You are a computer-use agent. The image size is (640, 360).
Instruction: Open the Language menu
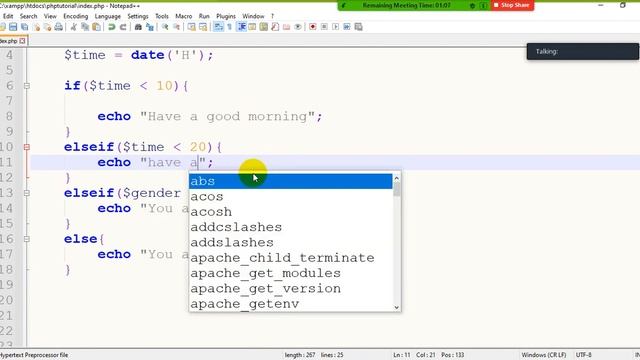pos(107,16)
